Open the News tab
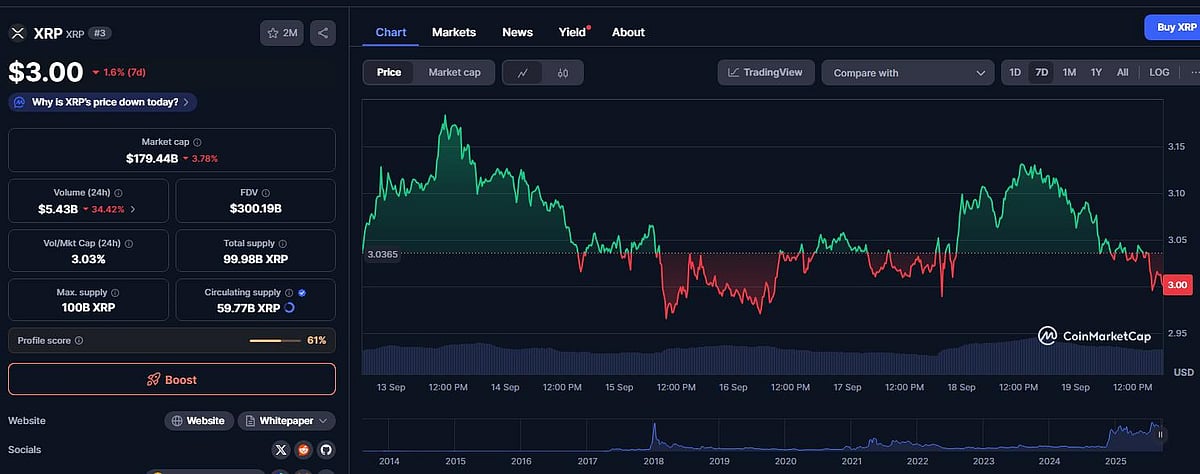This screenshot has height=474, width=1200. click(x=518, y=32)
